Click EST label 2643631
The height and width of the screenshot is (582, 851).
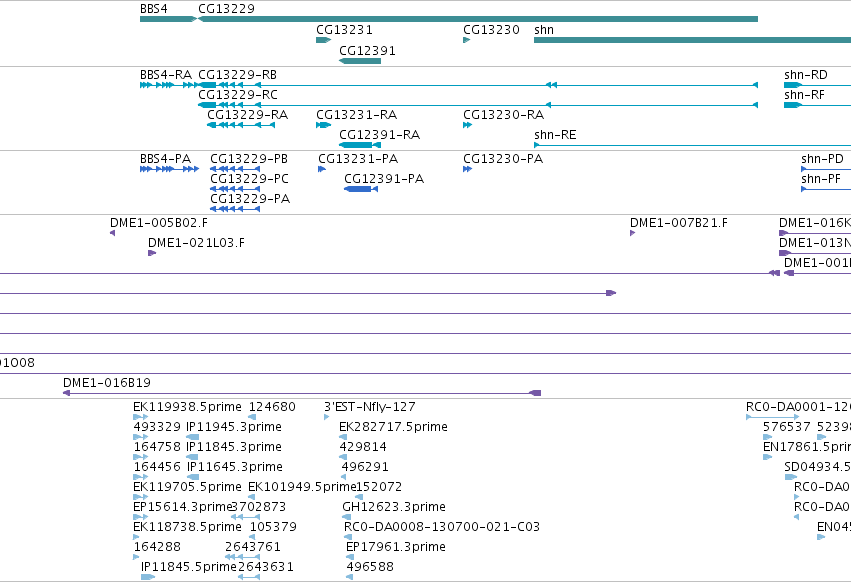pos(266,568)
